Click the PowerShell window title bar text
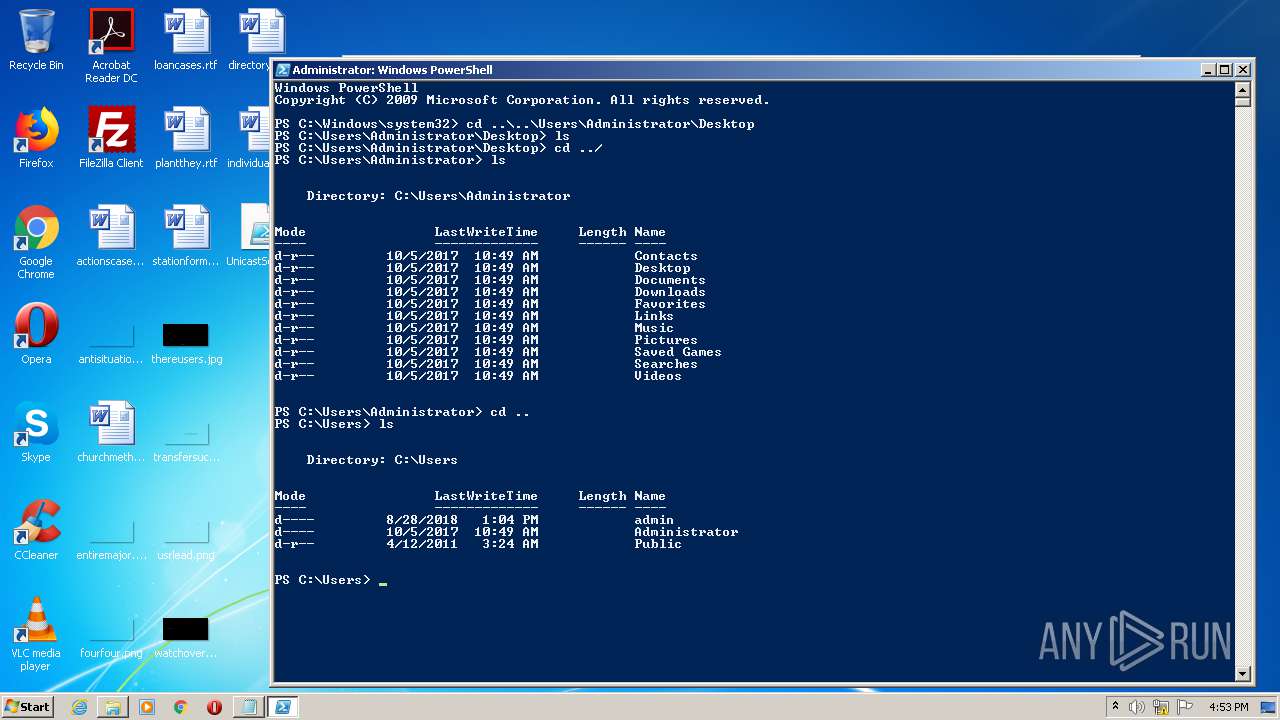1280x720 pixels. (392, 70)
